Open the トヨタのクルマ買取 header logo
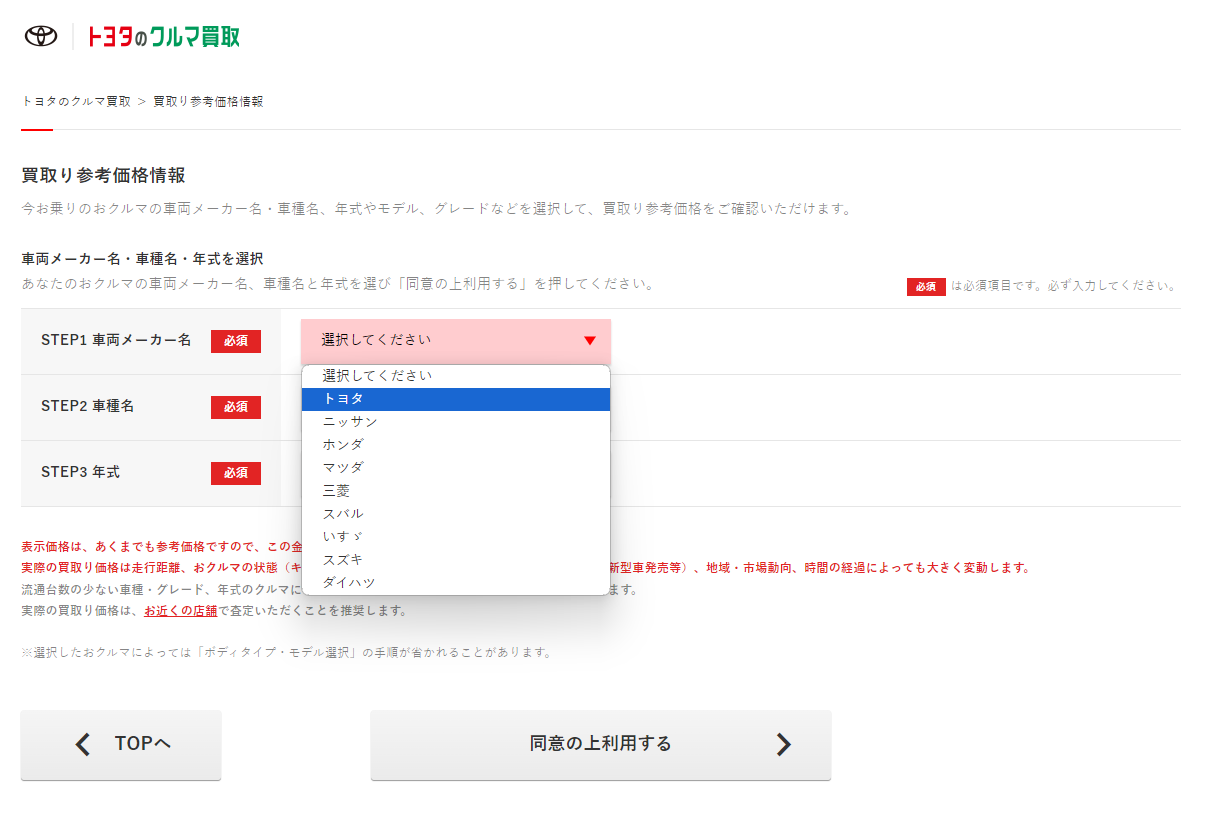The width and height of the screenshot is (1217, 815). pyautogui.click(x=164, y=37)
